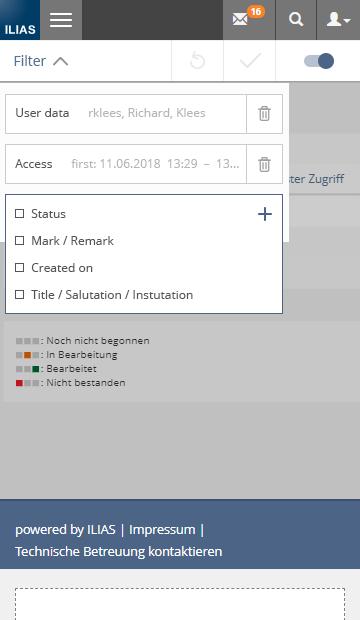360x620 pixels.
Task: Check Title / Salutation / Instutation checkbox
Action: pos(19,295)
